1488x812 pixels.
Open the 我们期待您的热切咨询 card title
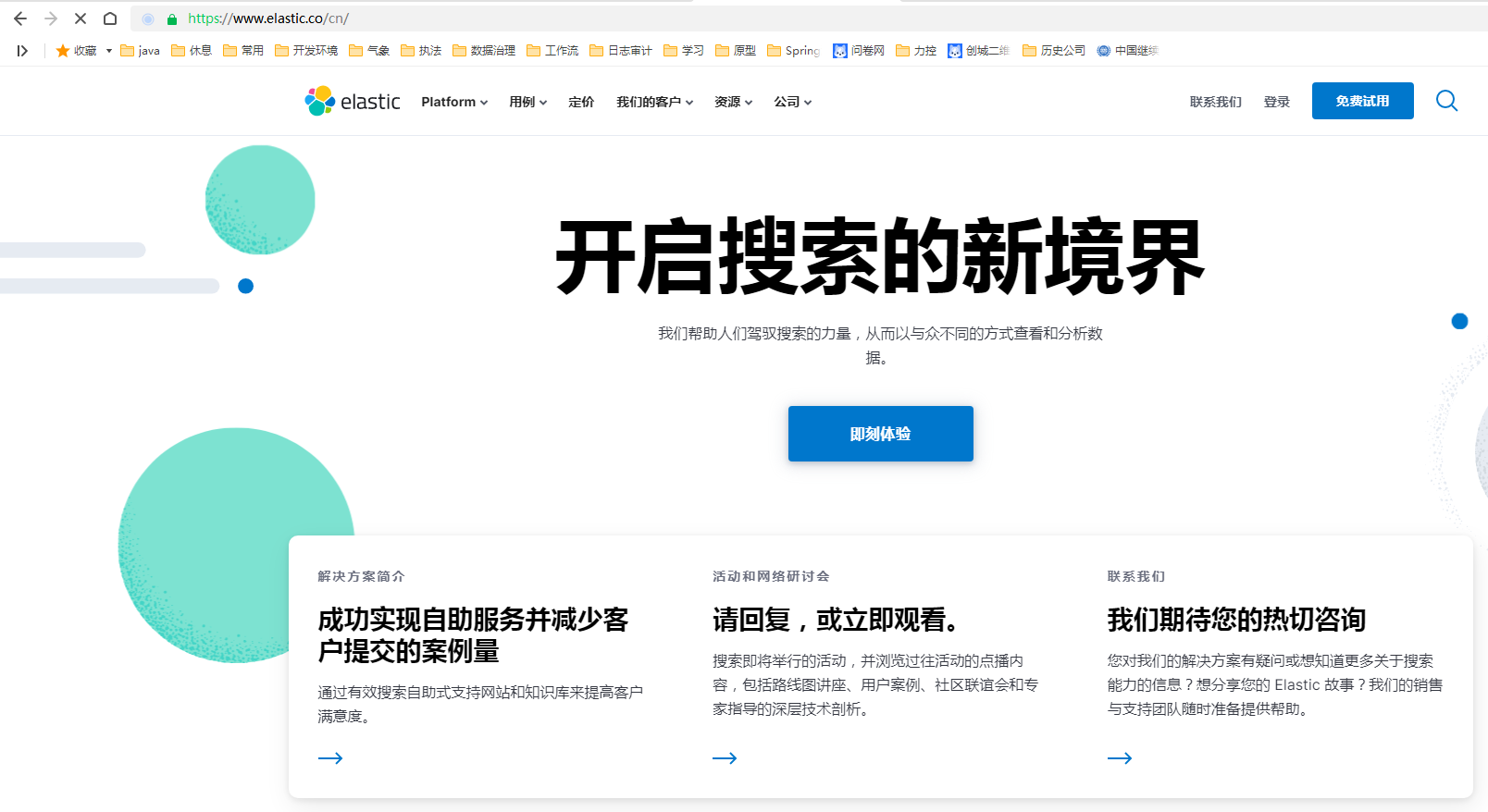pyautogui.click(x=1237, y=620)
